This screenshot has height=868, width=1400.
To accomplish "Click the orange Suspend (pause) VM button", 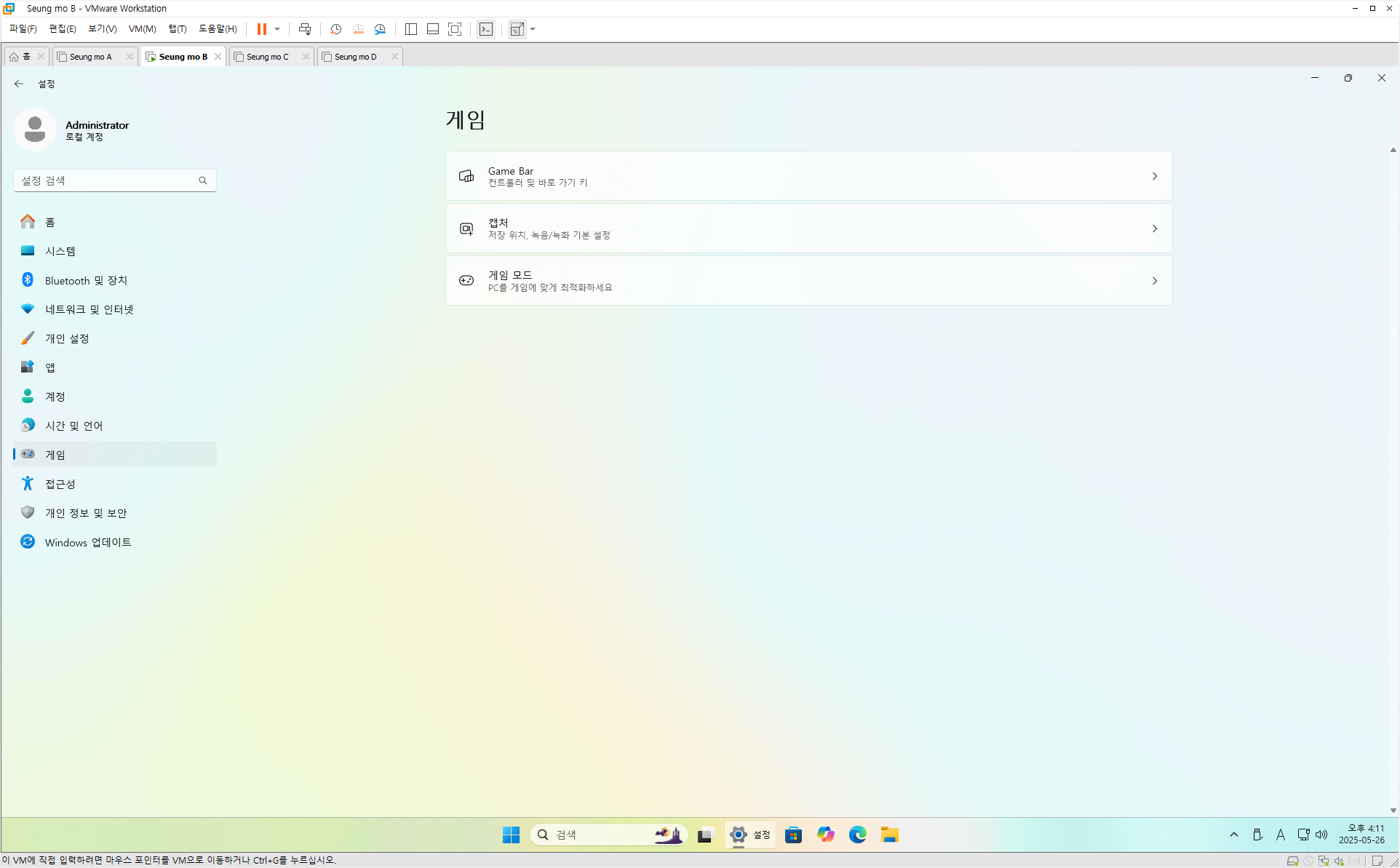I will coord(261,29).
